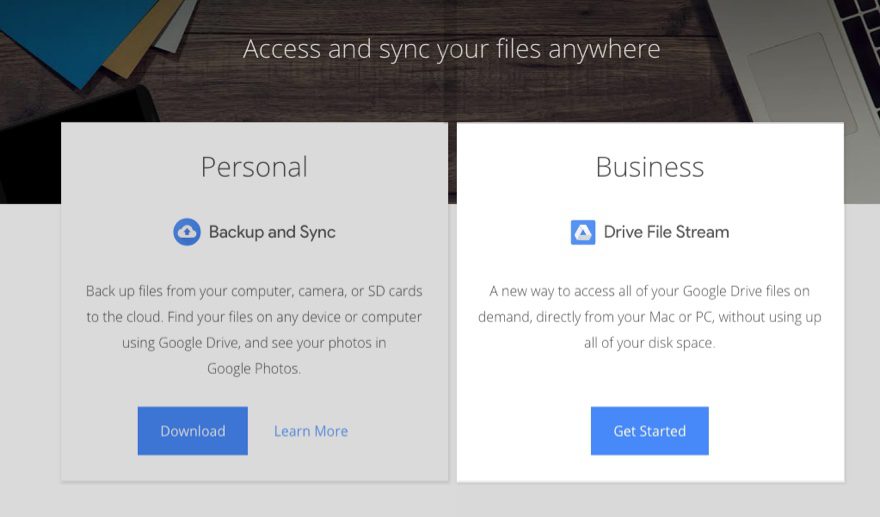
Task: Click the 'A new way to access' description
Action: (x=650, y=317)
